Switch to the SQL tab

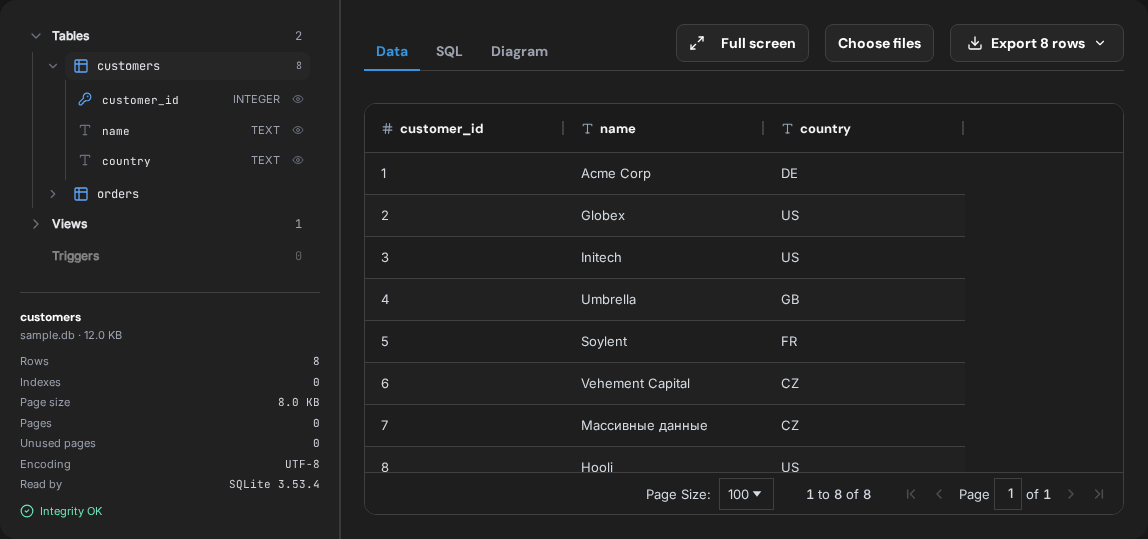(x=449, y=51)
